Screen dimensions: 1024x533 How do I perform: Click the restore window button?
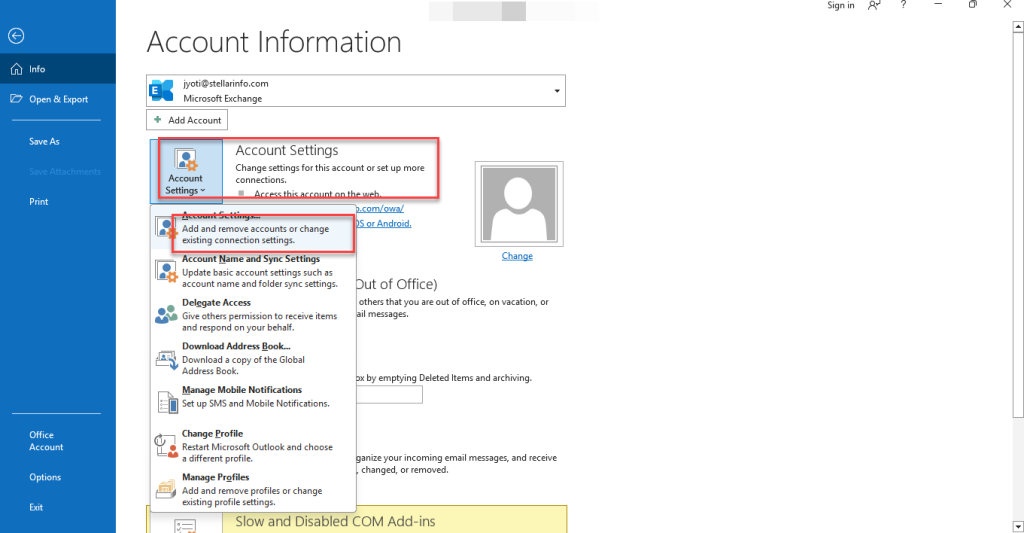pyautogui.click(x=972, y=5)
